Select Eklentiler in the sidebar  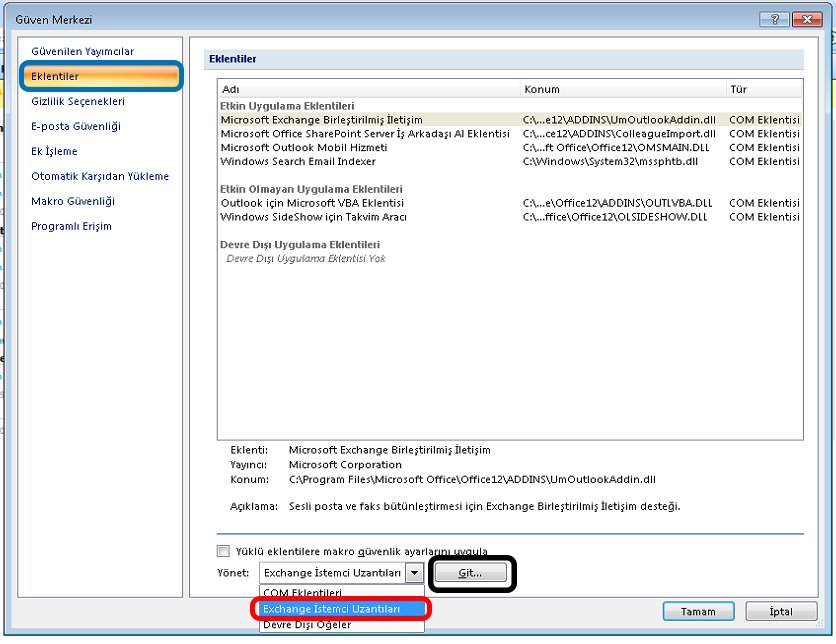pos(101,76)
